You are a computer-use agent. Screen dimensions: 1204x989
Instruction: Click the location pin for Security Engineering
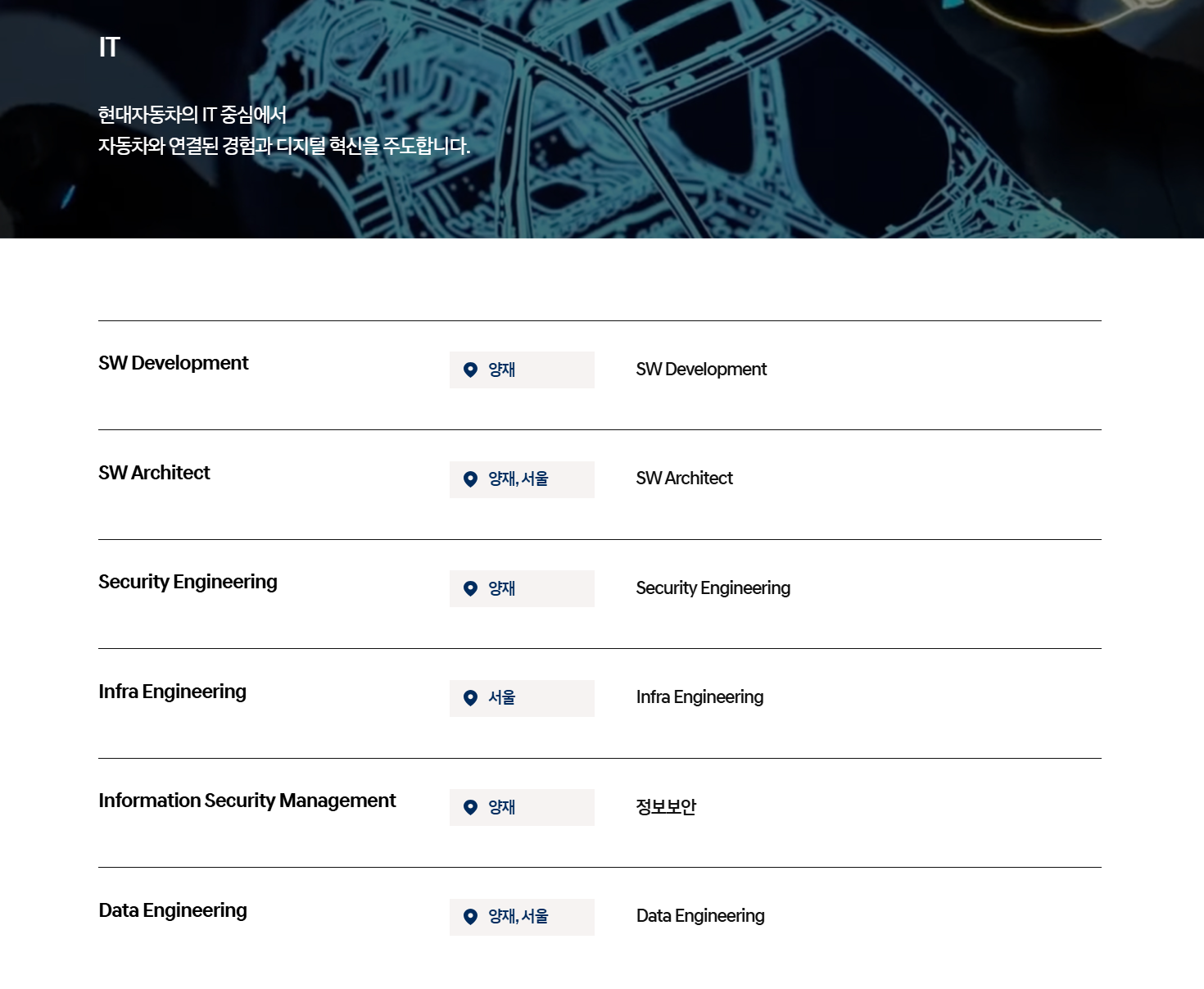coord(470,588)
